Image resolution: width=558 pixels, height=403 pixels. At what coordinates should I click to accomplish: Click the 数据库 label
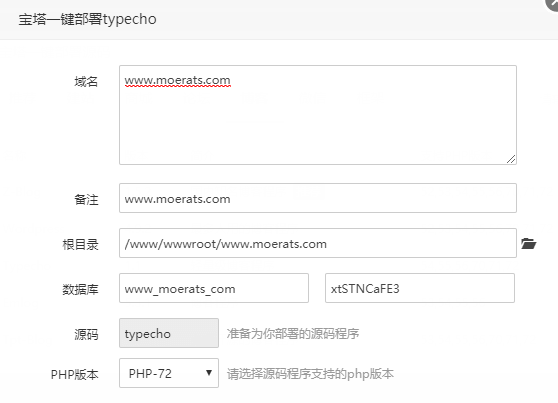click(80, 289)
